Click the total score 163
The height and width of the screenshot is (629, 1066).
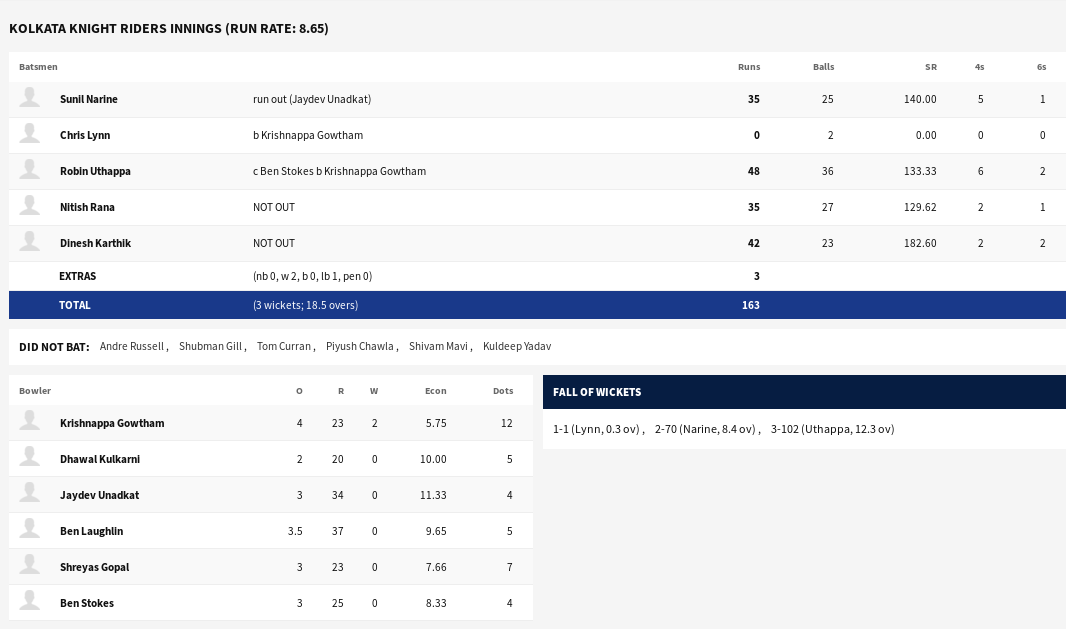point(751,305)
